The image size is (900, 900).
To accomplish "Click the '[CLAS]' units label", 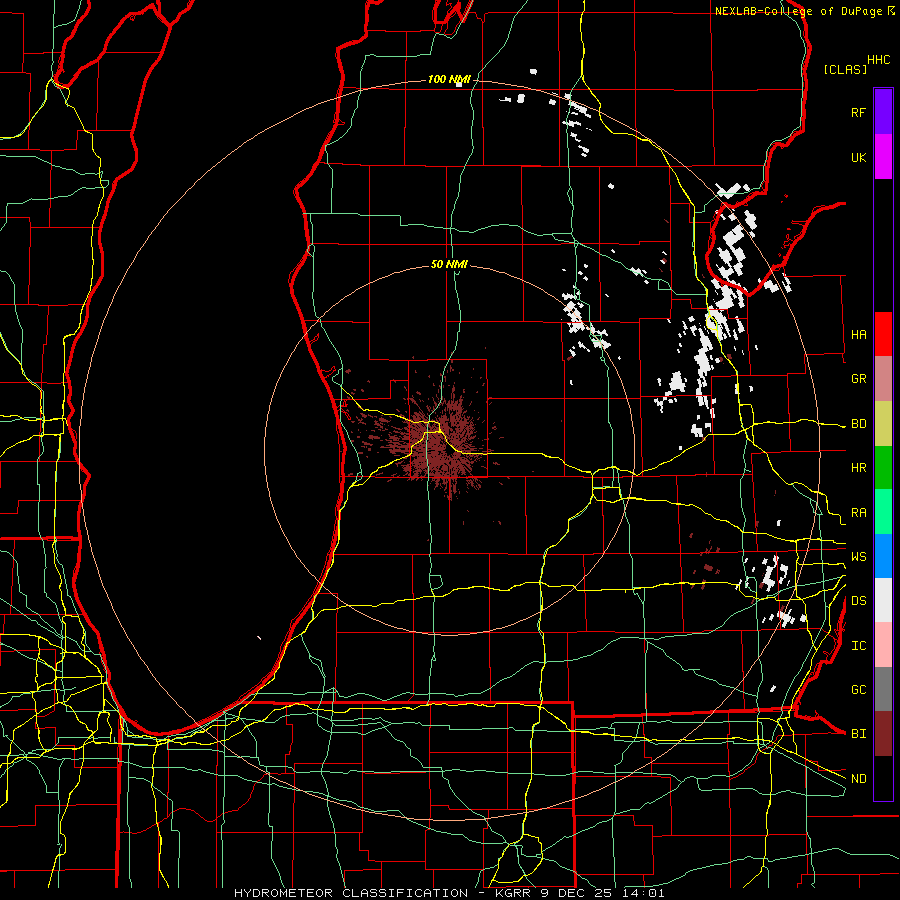I will point(845,69).
